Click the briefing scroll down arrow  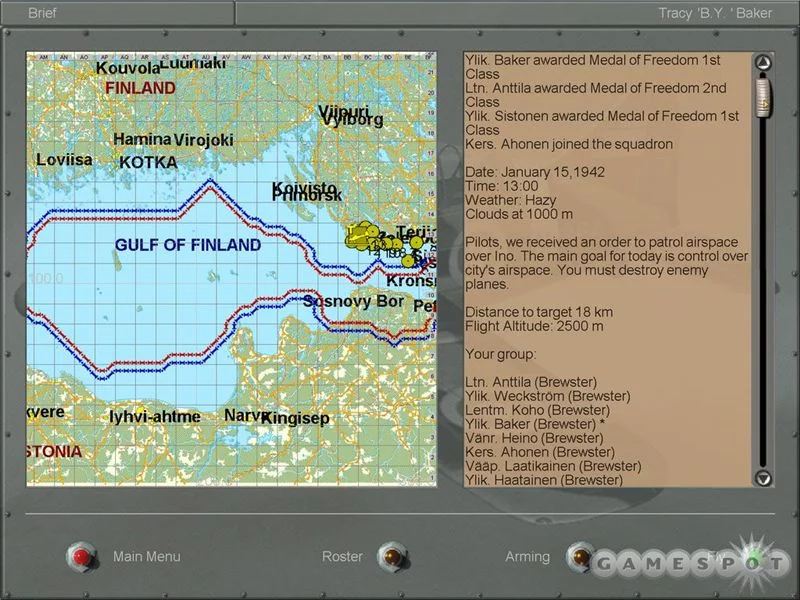[x=763, y=478]
